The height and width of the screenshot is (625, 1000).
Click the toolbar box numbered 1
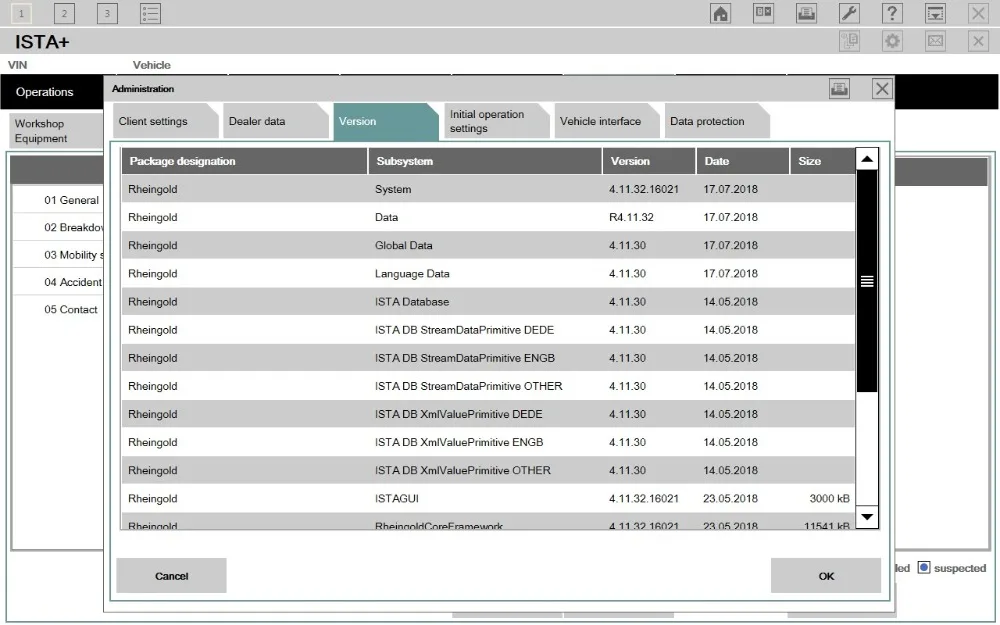pos(21,13)
